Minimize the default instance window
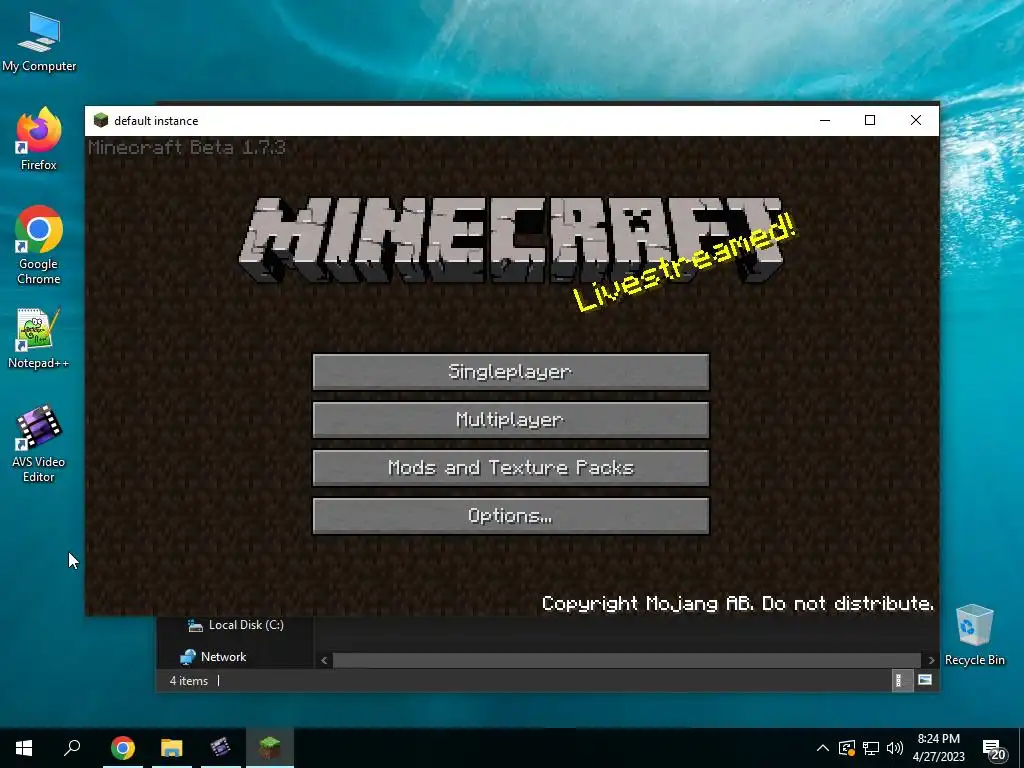The width and height of the screenshot is (1024, 768). [825, 120]
